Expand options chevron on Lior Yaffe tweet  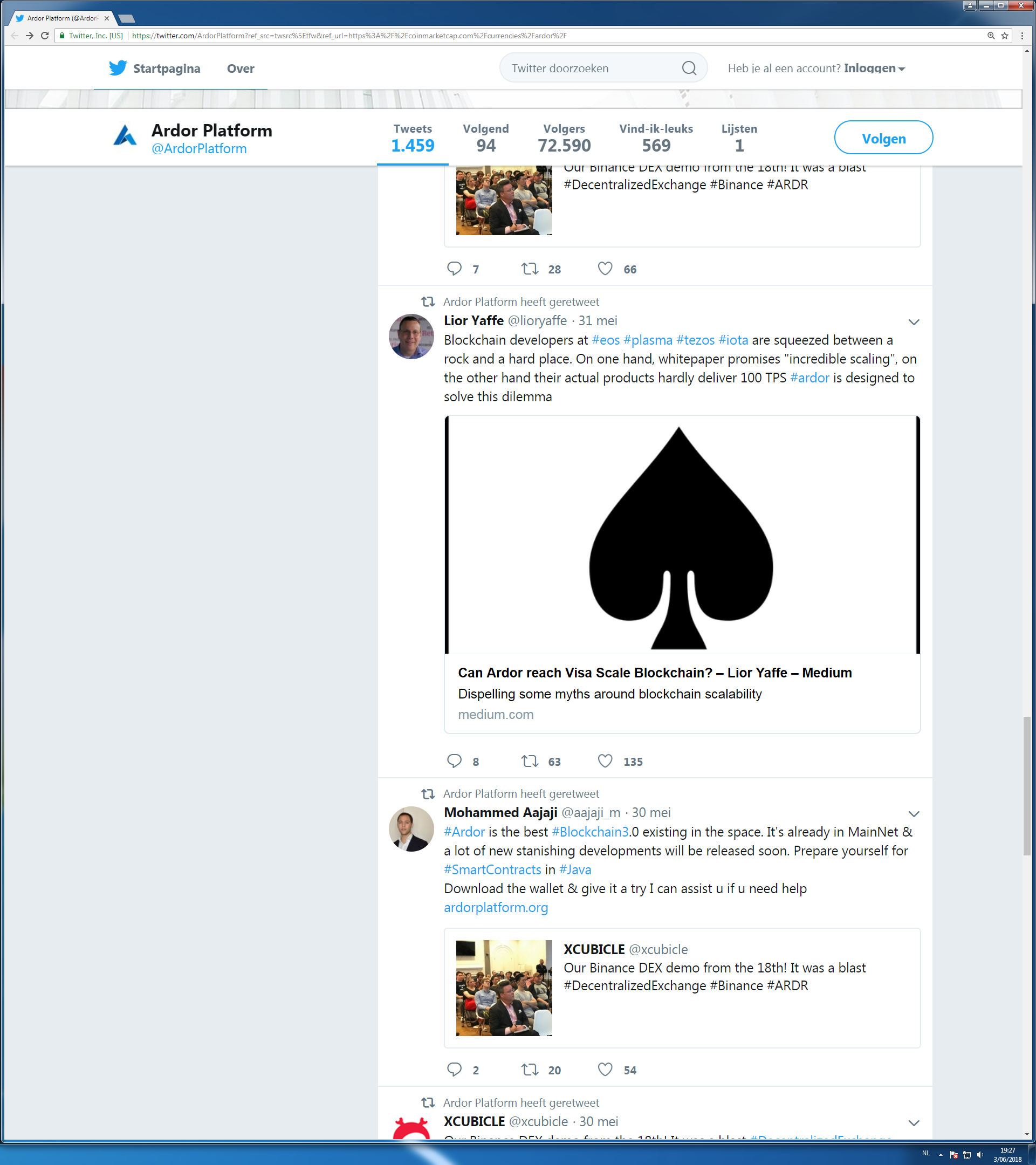click(x=914, y=322)
